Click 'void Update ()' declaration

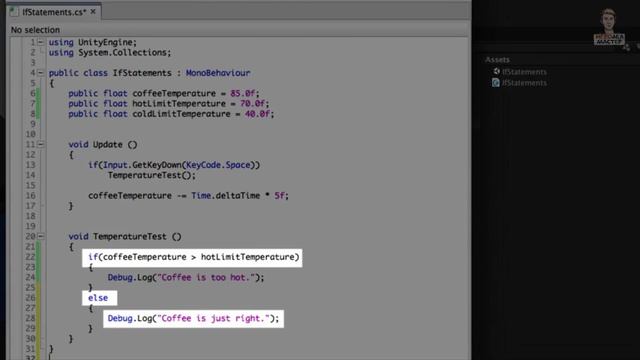pos(103,144)
